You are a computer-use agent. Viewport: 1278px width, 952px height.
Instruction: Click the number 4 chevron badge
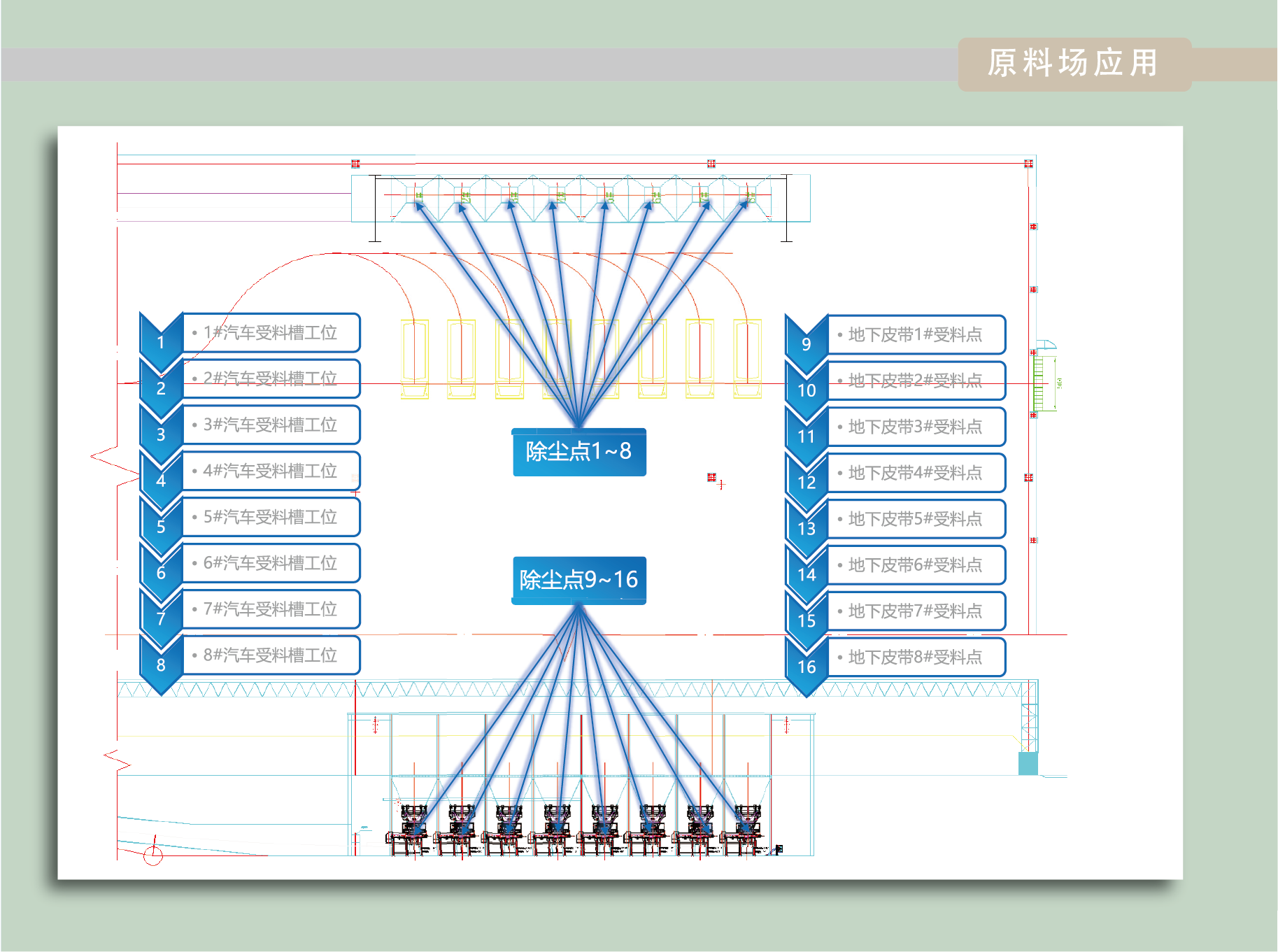pyautogui.click(x=161, y=480)
